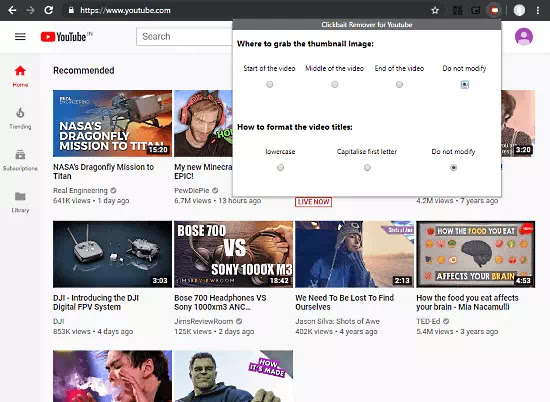The image size is (550, 402).
Task: Open the purple YouTube account avatar
Action: pos(524,36)
